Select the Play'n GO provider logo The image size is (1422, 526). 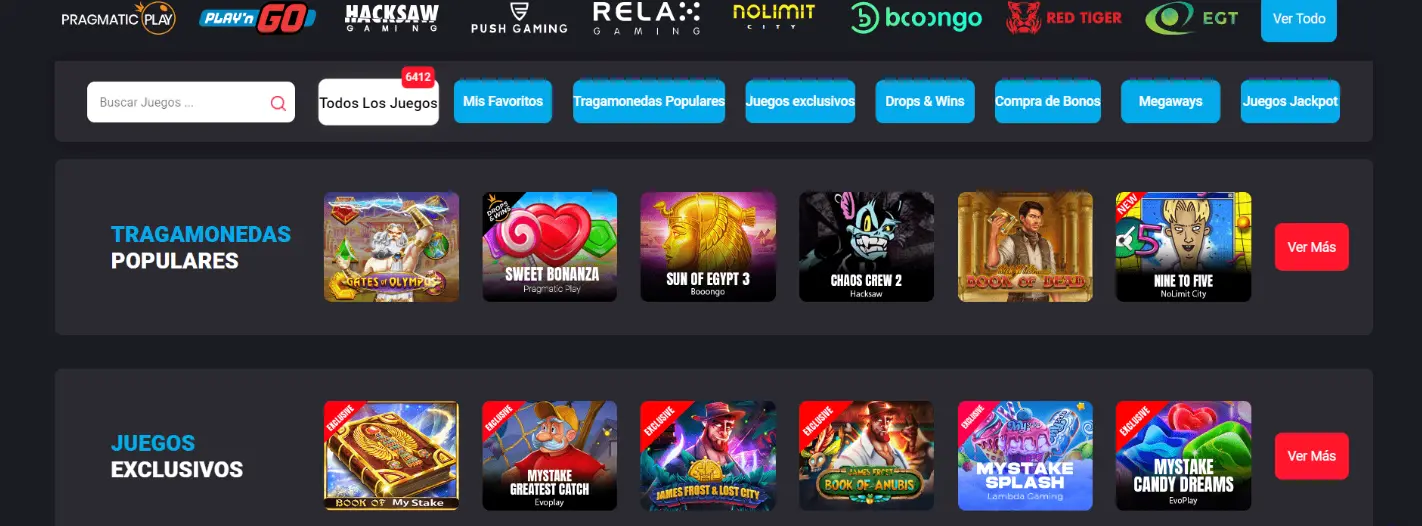(x=258, y=18)
